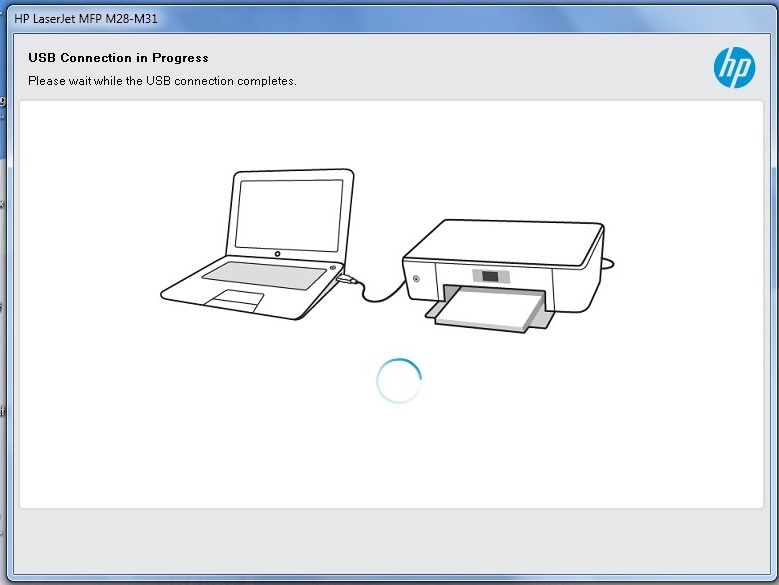Click the loading spinner
The height and width of the screenshot is (585, 779).
[398, 380]
